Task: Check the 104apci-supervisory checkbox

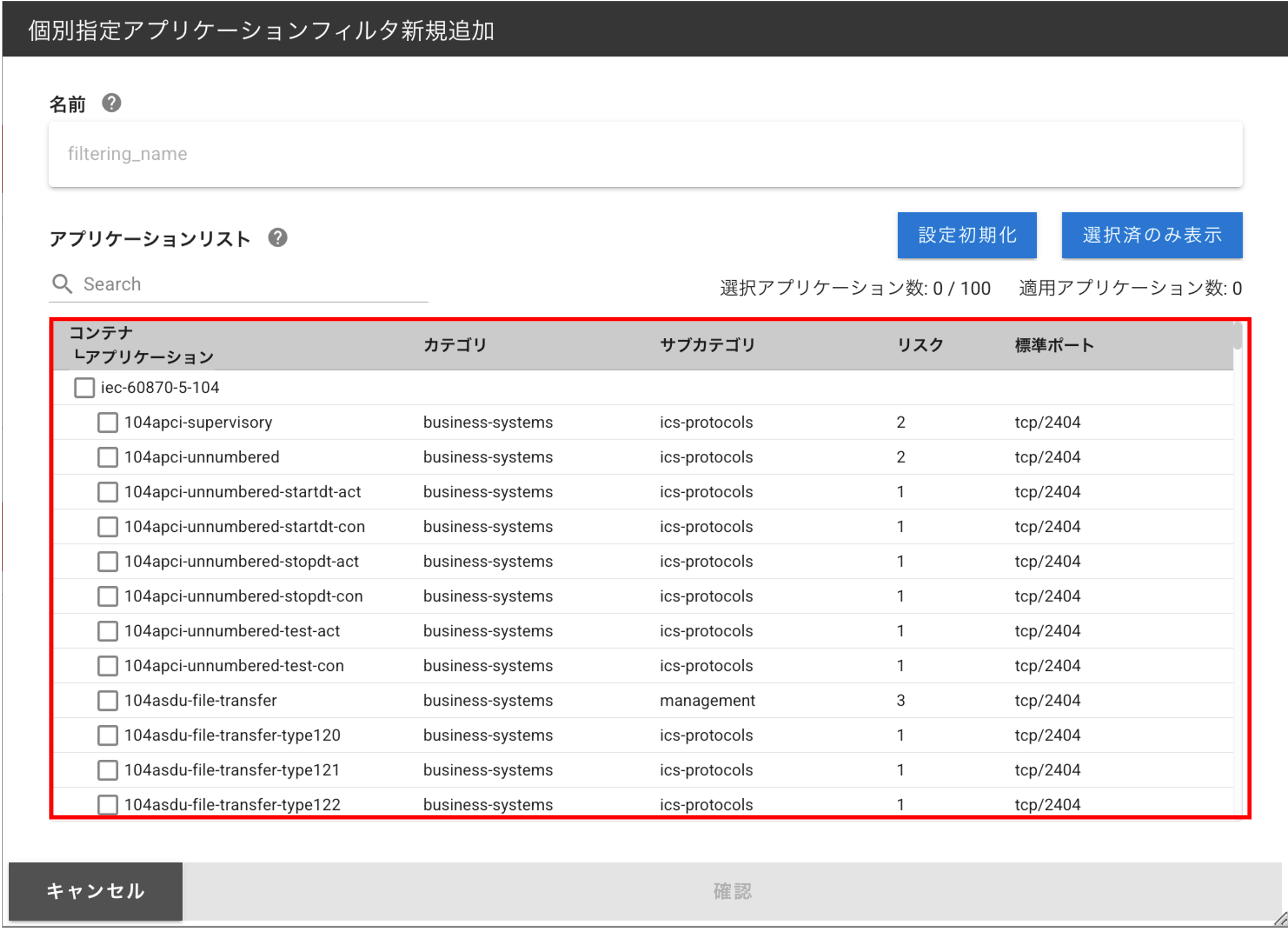Action: [107, 422]
